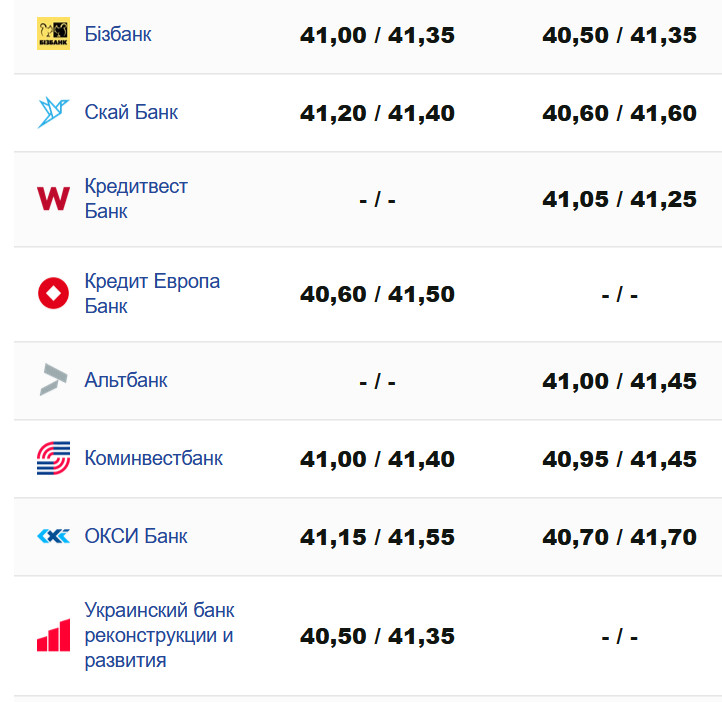Open the Кредитвест Банк link
The image size is (722, 702).
[136, 199]
